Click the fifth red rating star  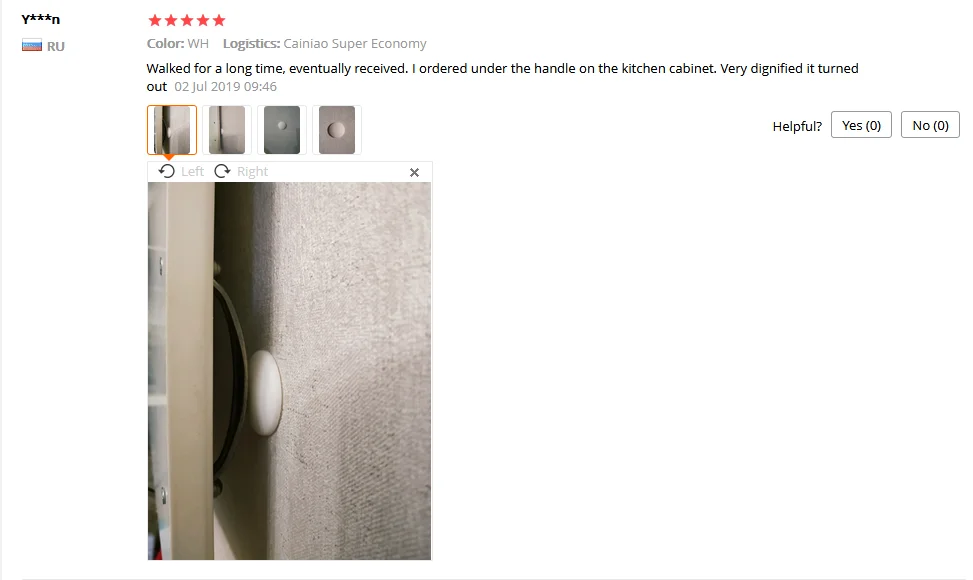point(219,20)
